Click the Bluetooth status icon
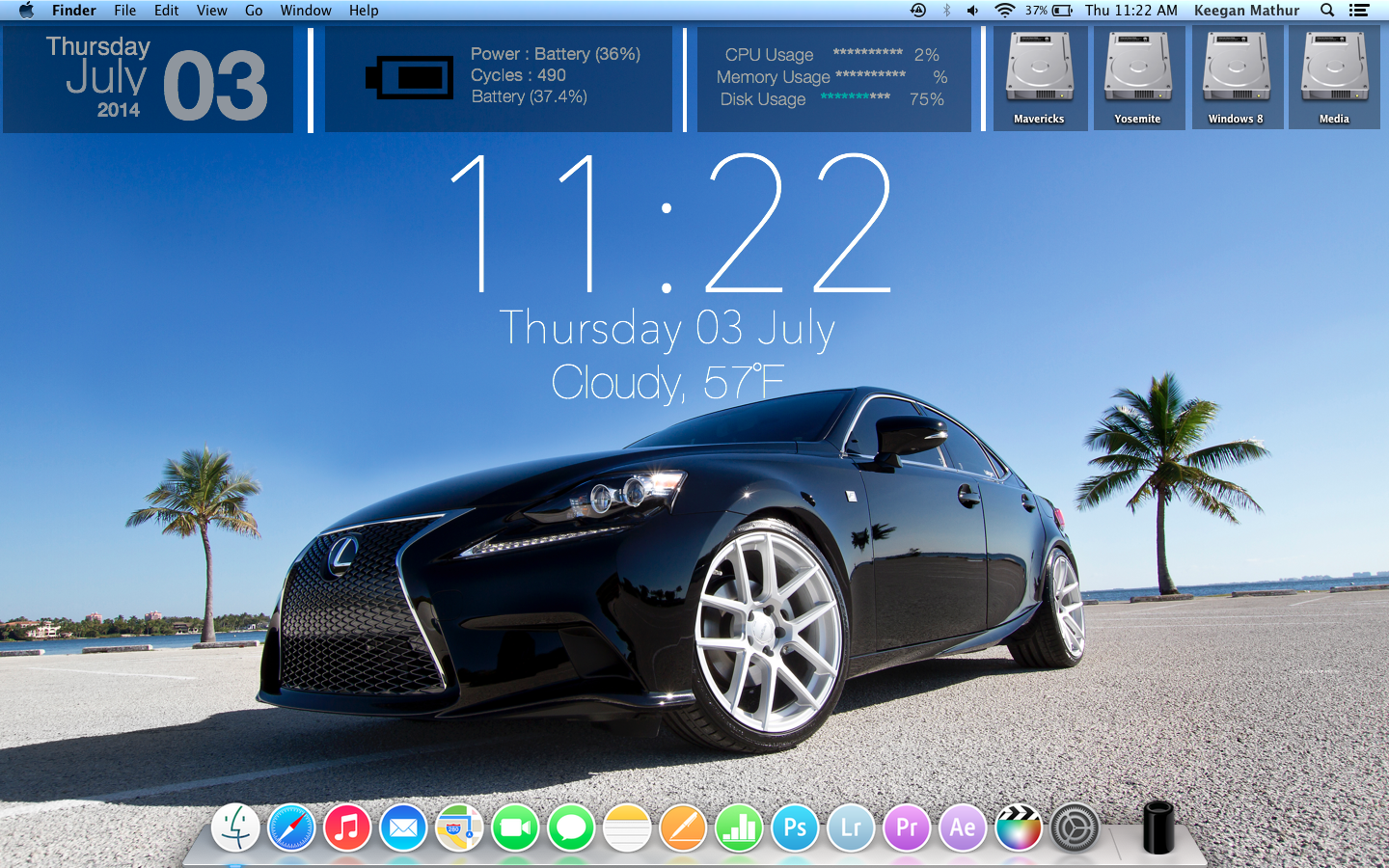Viewport: 1389px width, 868px height. [x=946, y=11]
